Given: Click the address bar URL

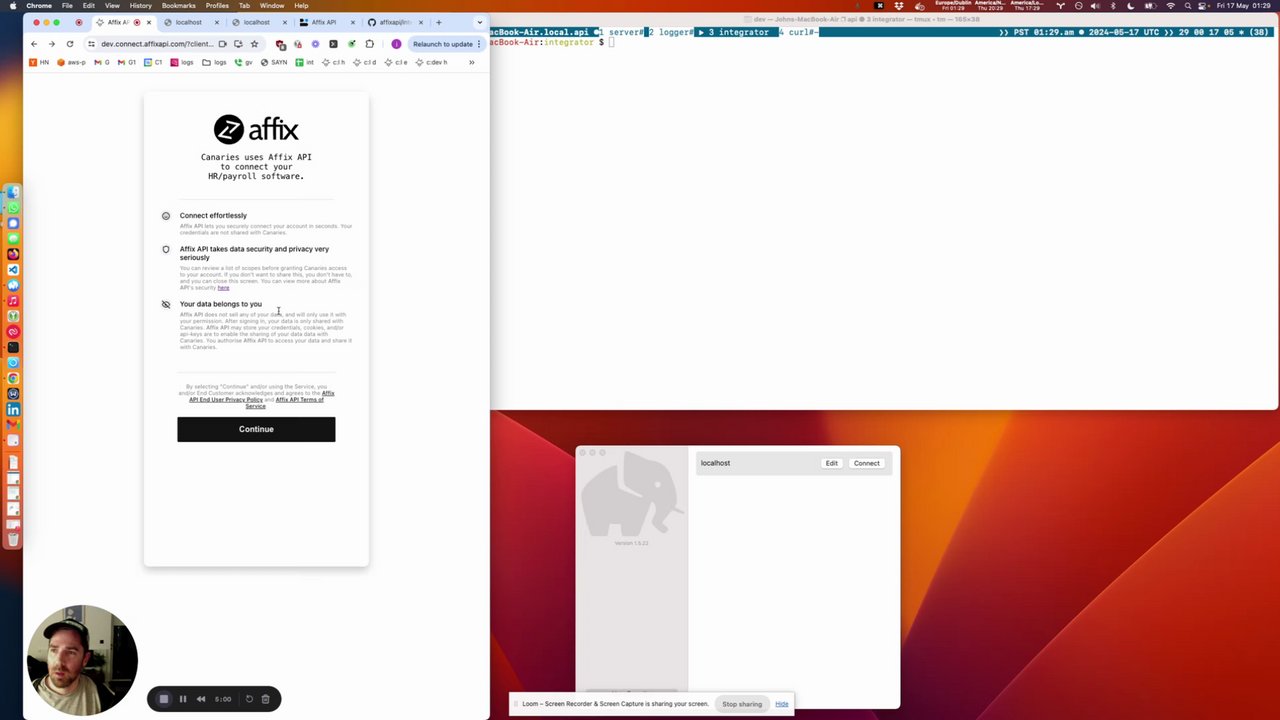Looking at the screenshot, I should (x=157, y=44).
